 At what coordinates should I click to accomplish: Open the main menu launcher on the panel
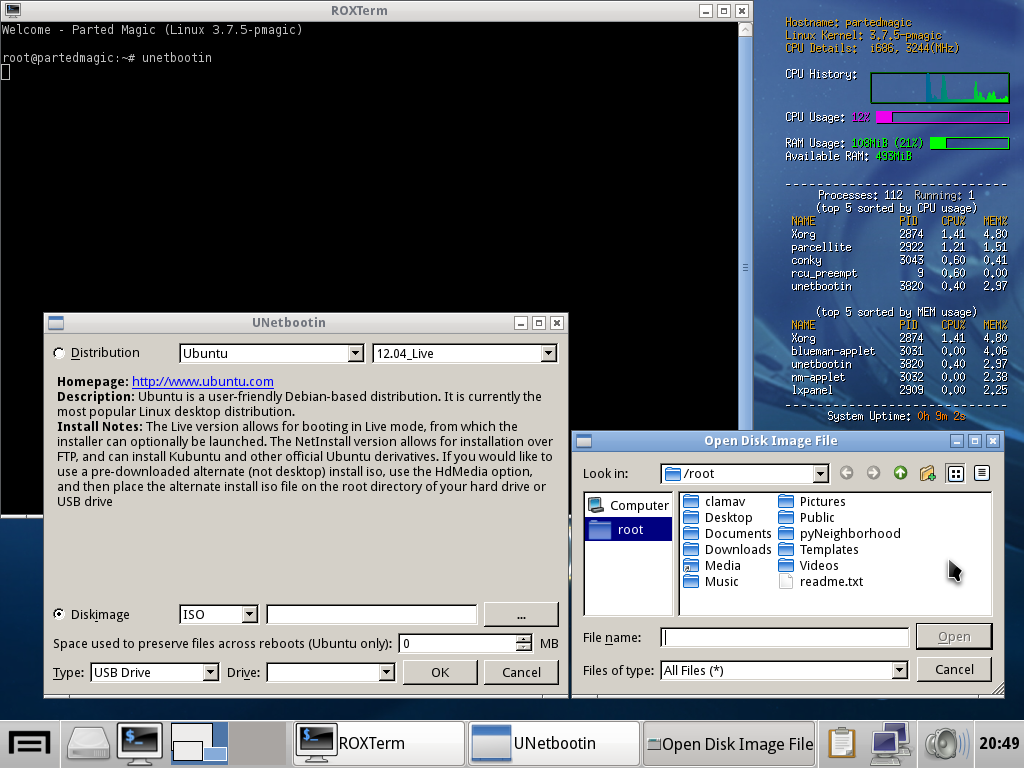[29, 743]
